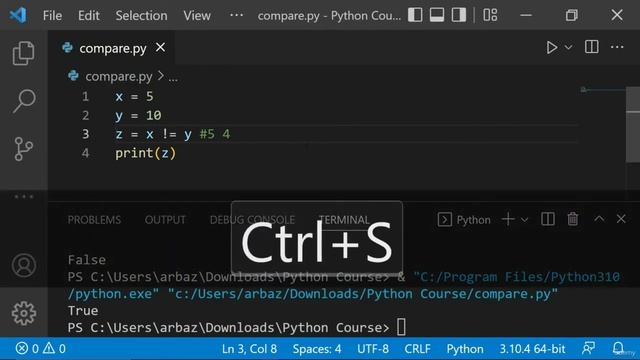
Task: Click the 'False' output in terminal
Action: pyautogui.click(x=87, y=260)
